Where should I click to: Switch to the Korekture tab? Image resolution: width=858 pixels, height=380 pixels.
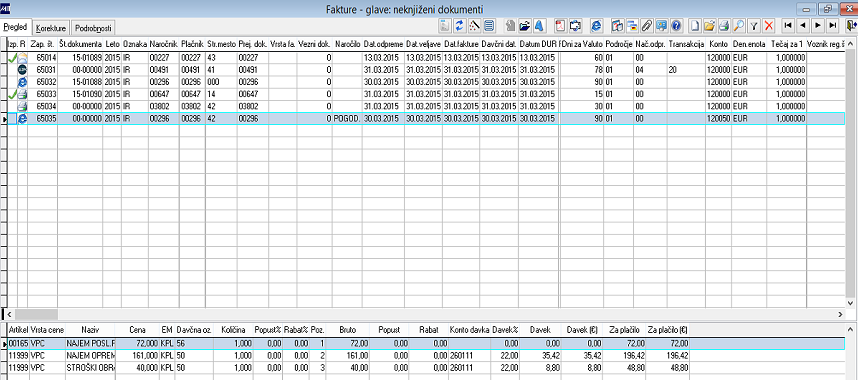[51, 28]
